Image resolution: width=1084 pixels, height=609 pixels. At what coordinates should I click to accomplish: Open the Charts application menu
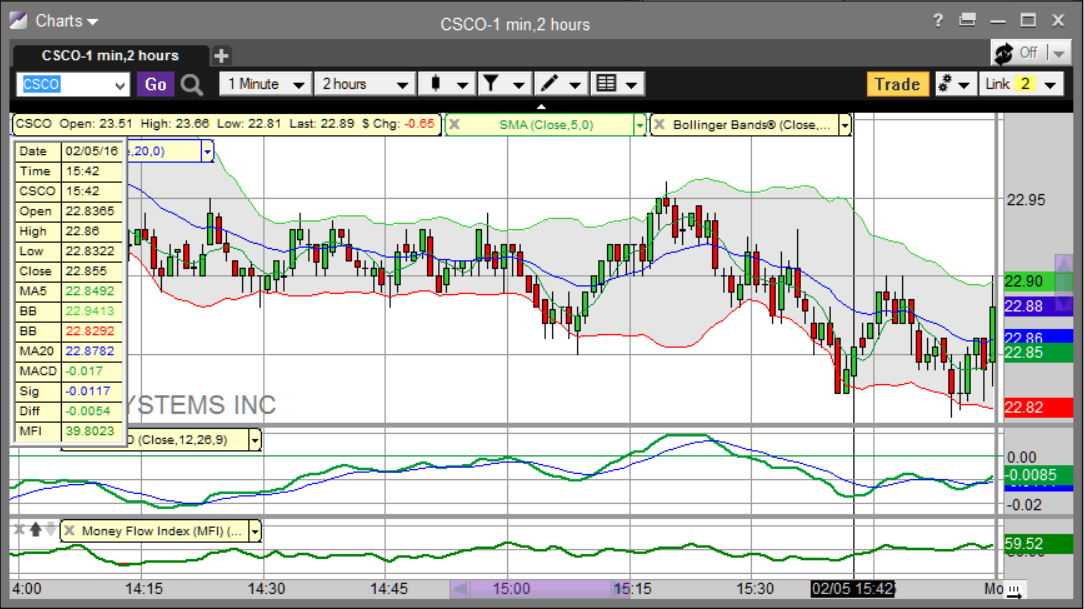click(66, 21)
